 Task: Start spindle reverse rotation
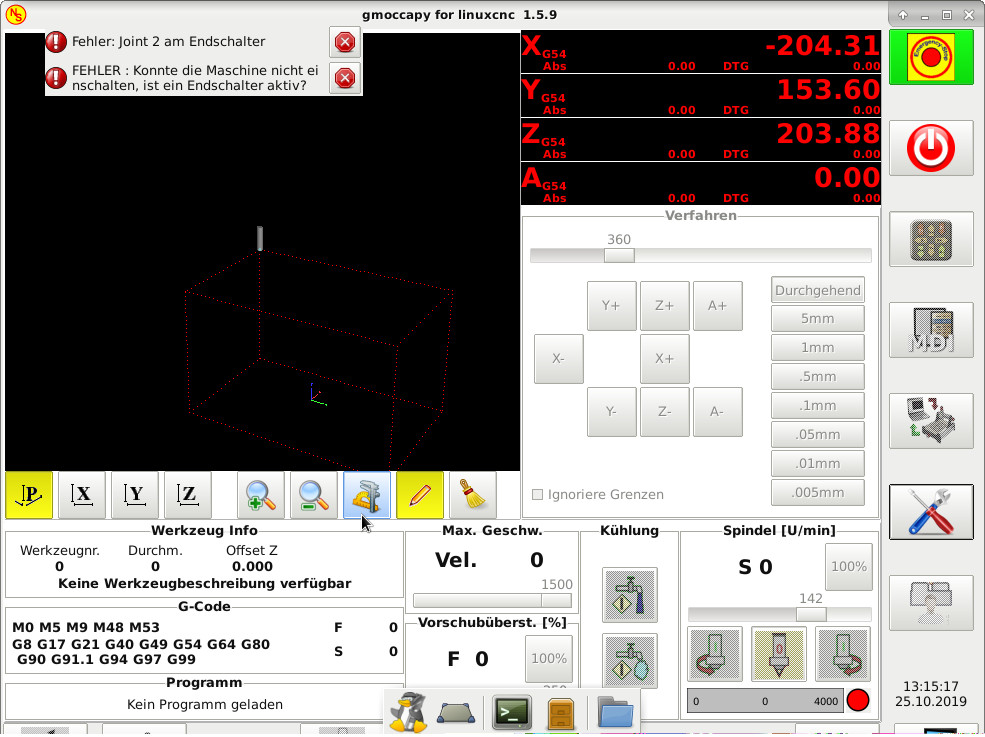pyautogui.click(x=715, y=654)
